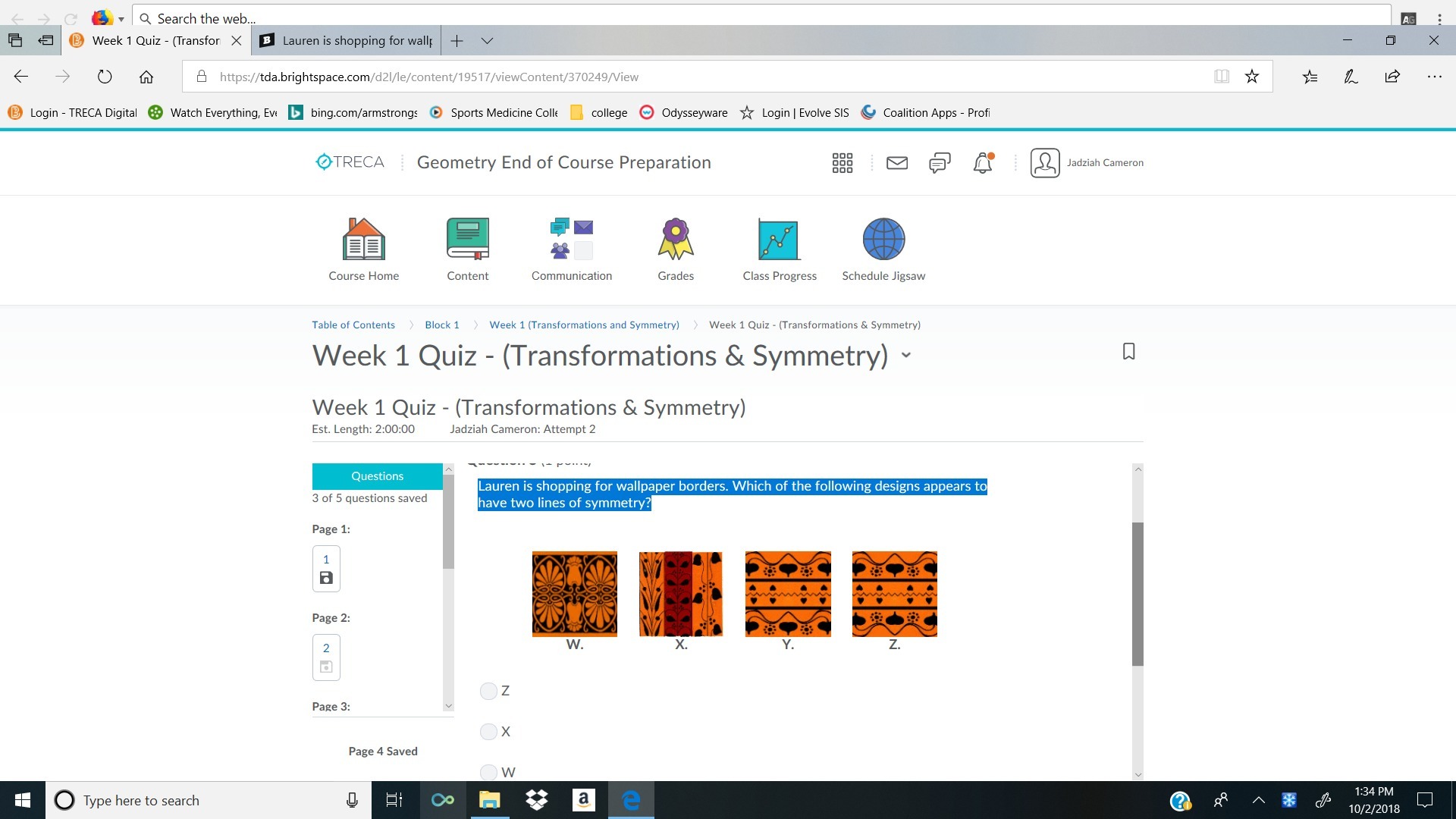
Task: Open the Course Home icon
Action: tap(363, 240)
